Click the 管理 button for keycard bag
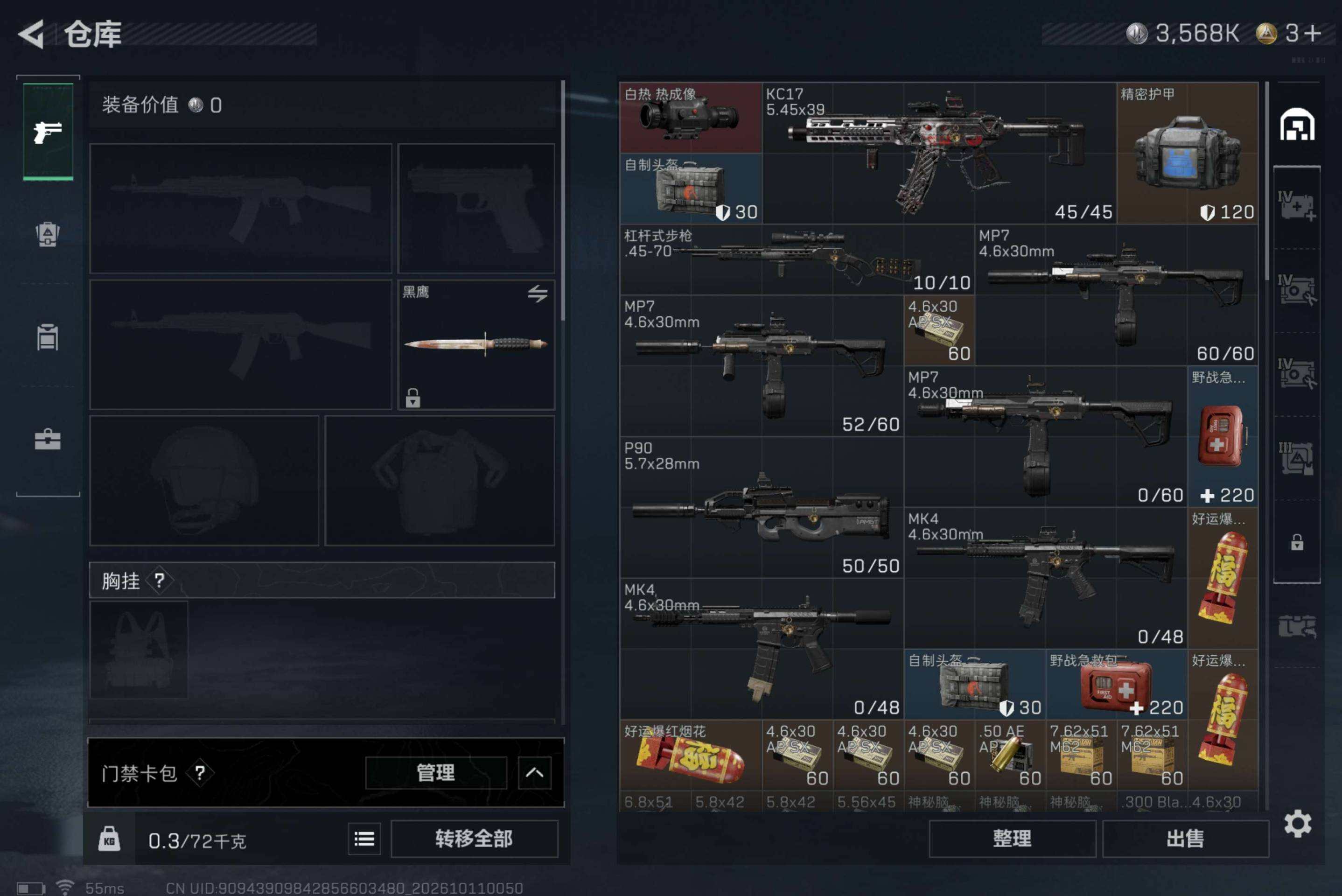 [x=436, y=773]
